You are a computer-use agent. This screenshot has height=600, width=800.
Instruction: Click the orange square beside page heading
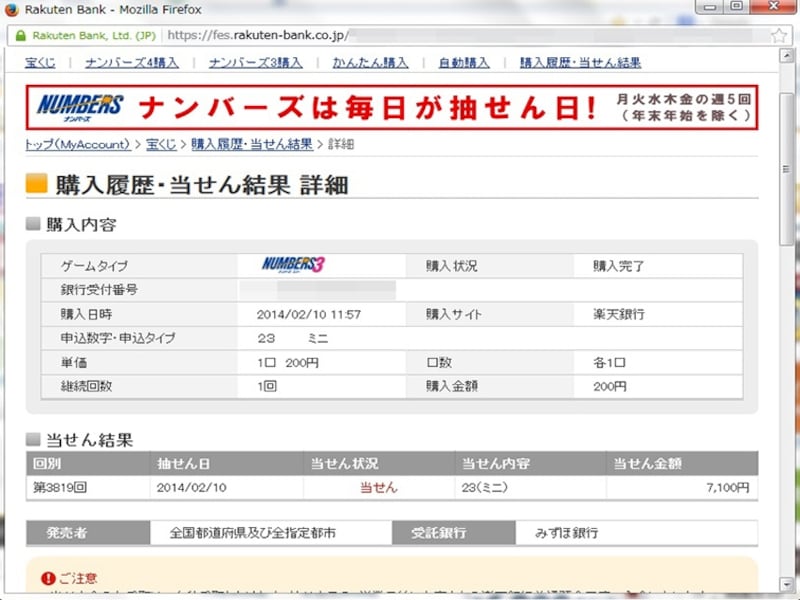coord(36,183)
